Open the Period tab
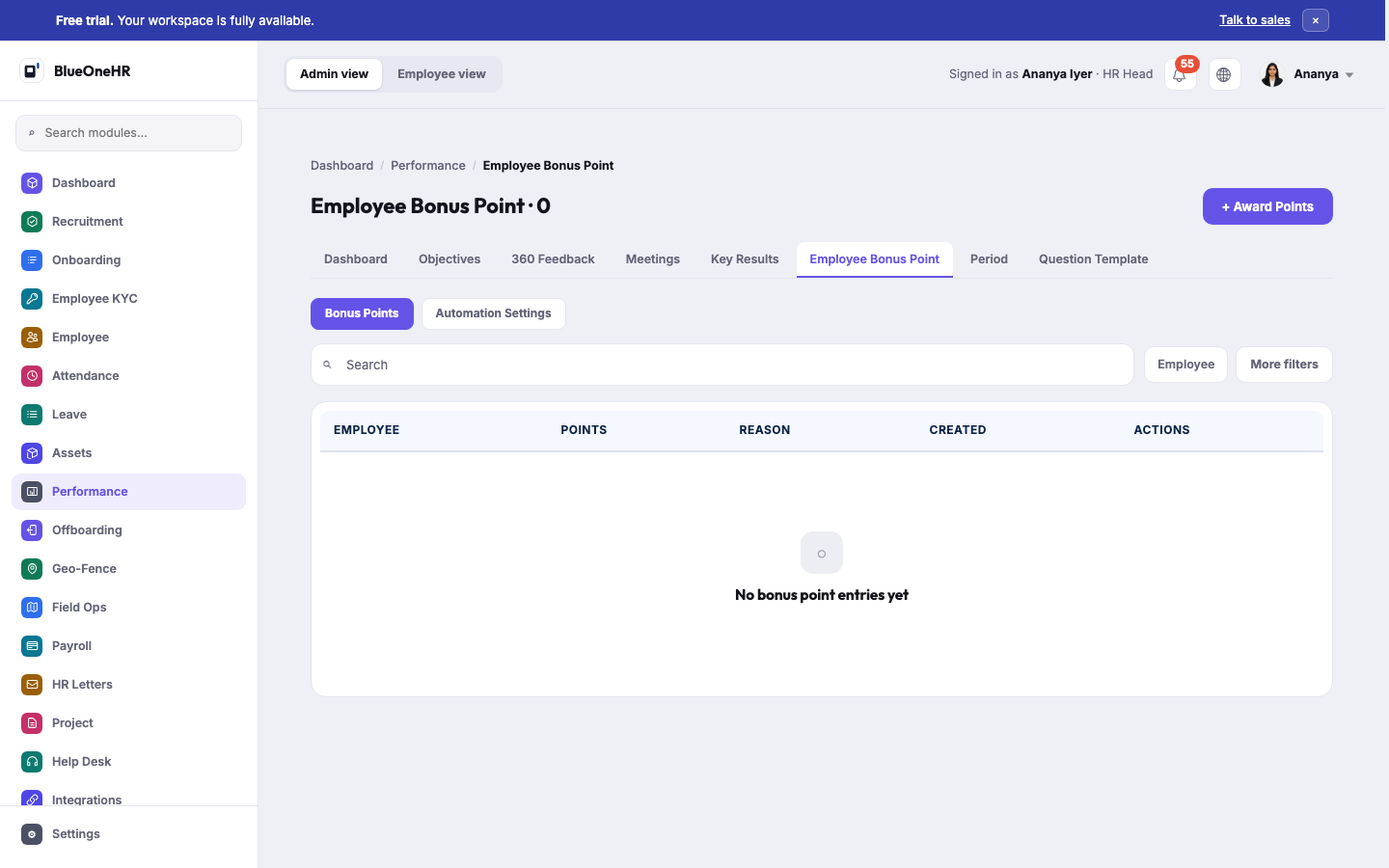1389x868 pixels. click(989, 259)
